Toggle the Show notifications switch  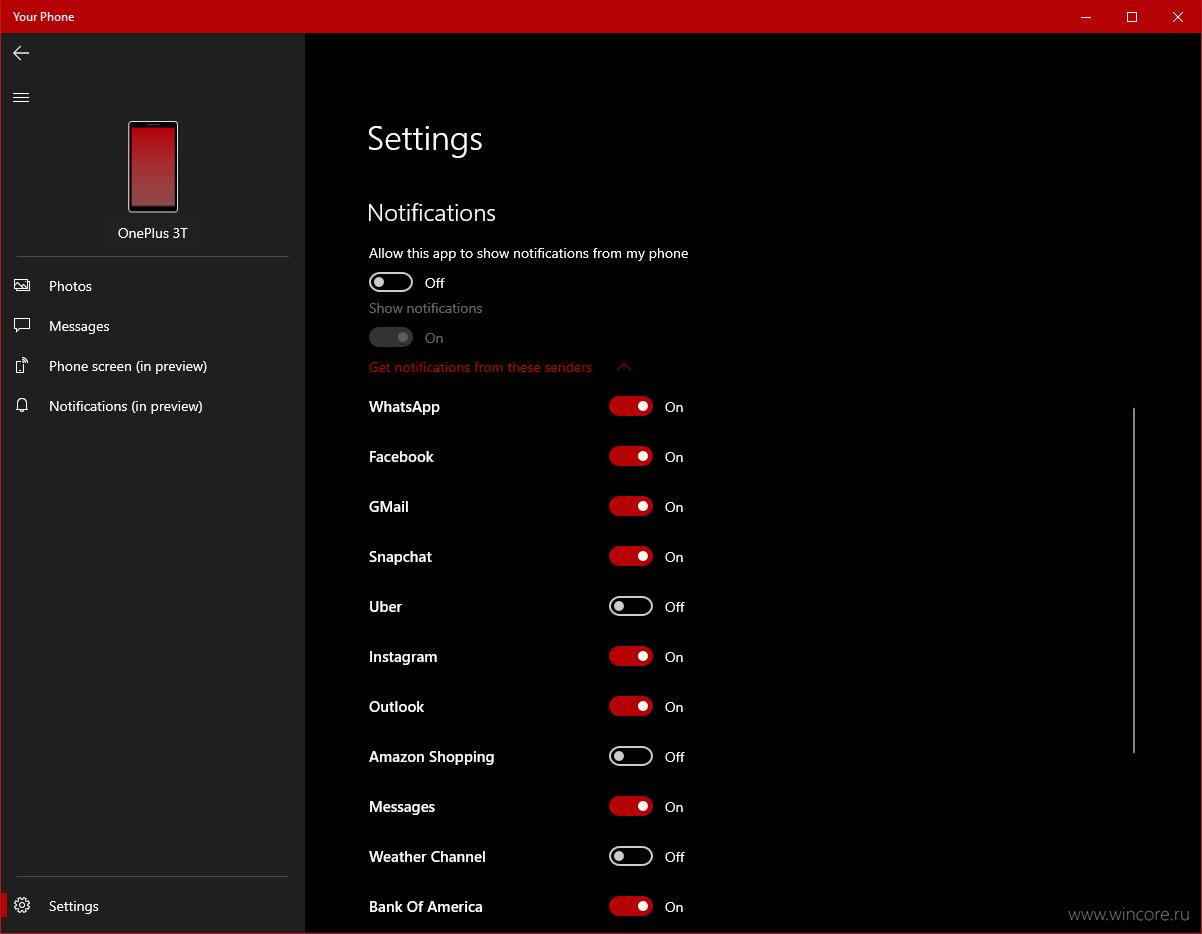391,338
